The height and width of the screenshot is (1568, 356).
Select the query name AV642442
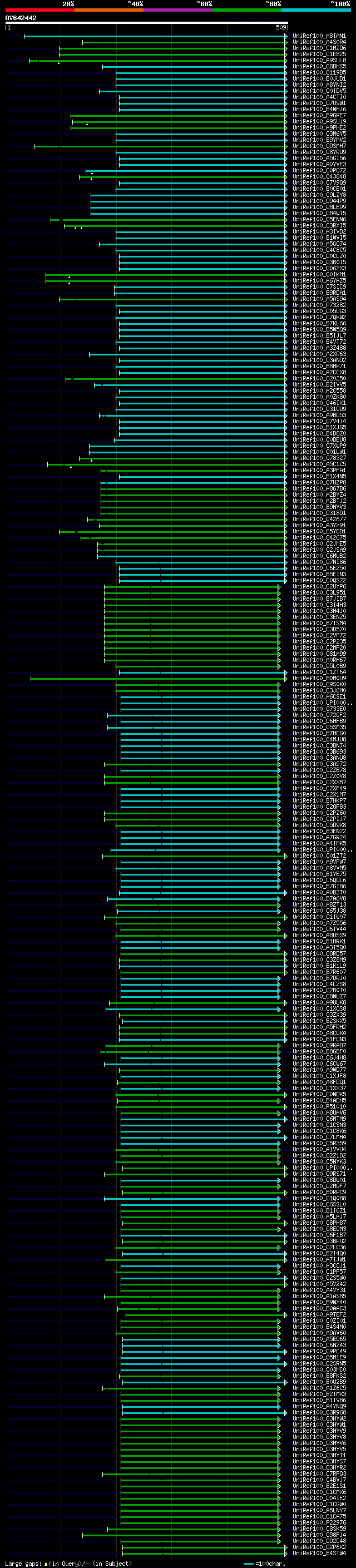coord(21,18)
